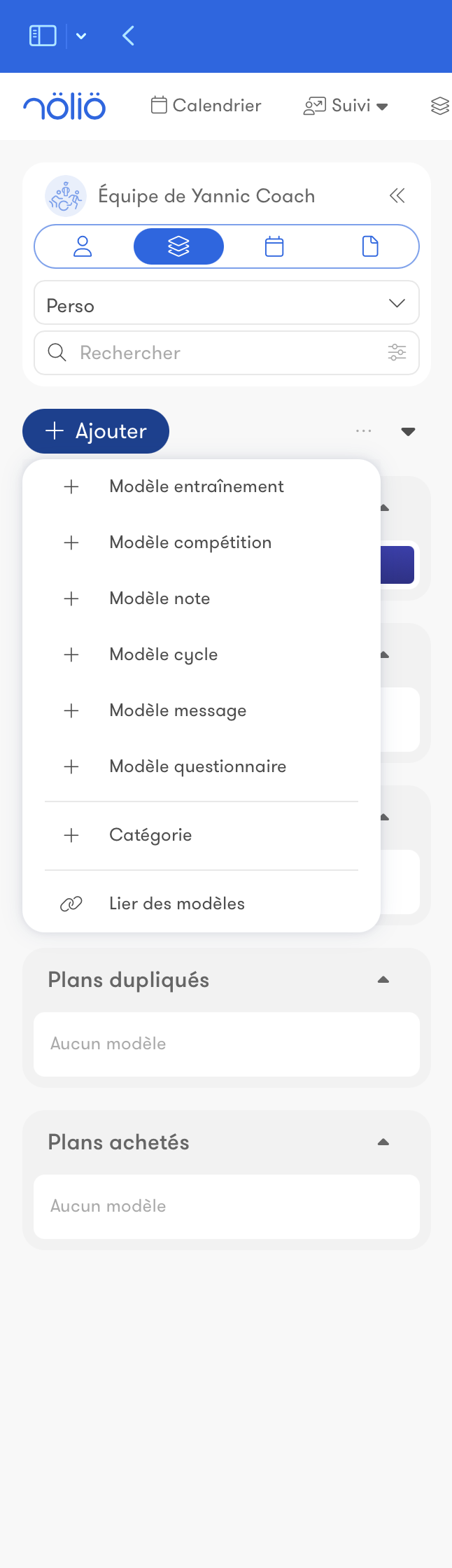Select Lier des modèles menu entry
Screen dimensions: 452x1568
click(176, 904)
